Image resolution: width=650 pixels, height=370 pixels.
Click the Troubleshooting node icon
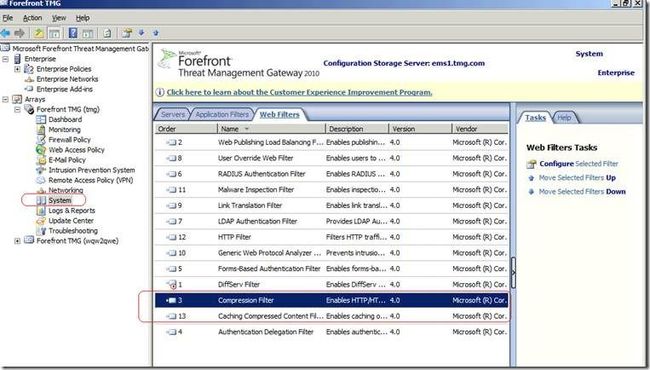click(41, 231)
